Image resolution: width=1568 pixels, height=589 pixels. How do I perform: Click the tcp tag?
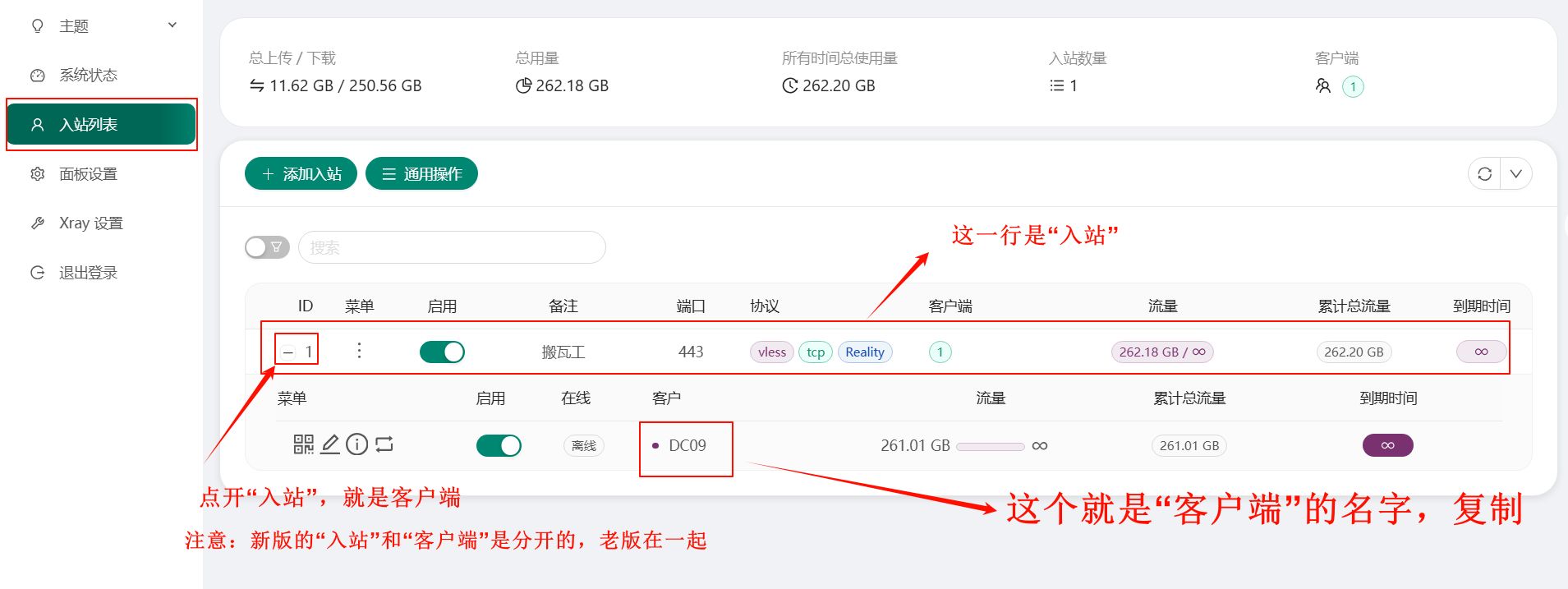point(816,352)
